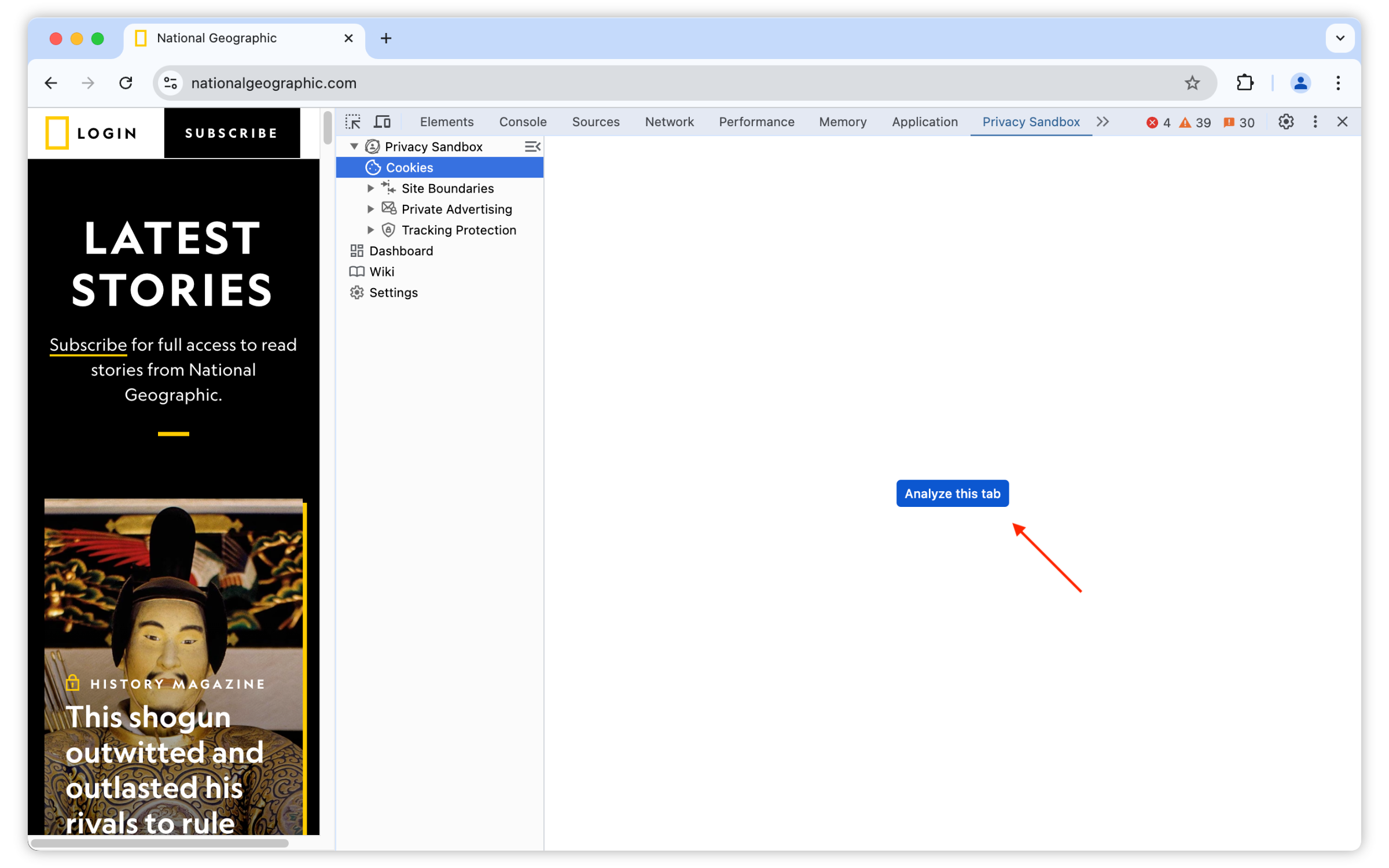
Task: Close the DevTools panel
Action: (x=1342, y=122)
